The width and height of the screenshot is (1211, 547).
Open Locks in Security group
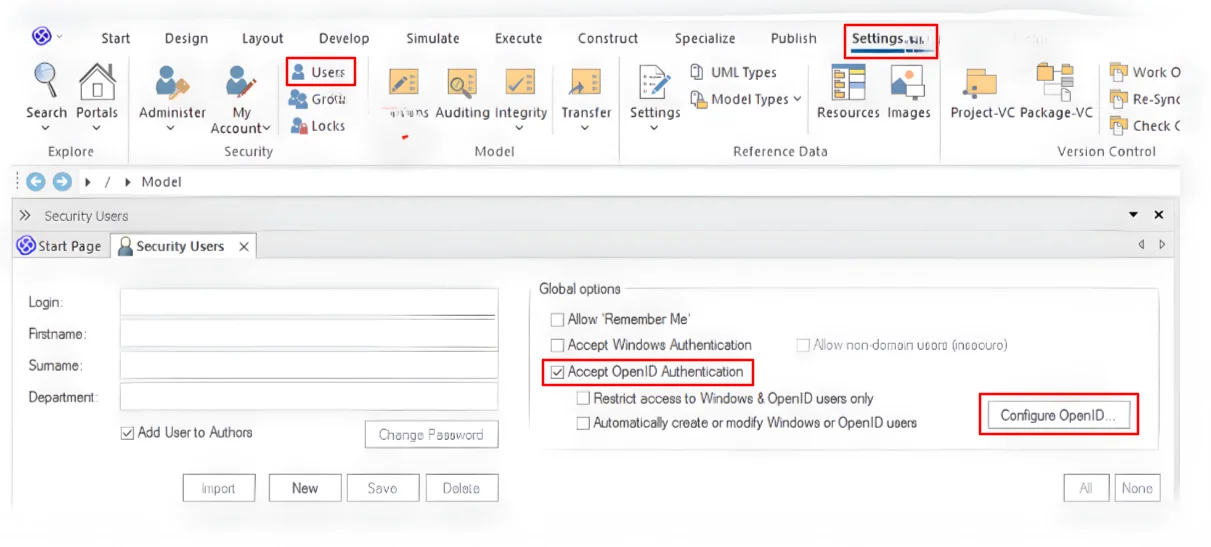point(317,126)
